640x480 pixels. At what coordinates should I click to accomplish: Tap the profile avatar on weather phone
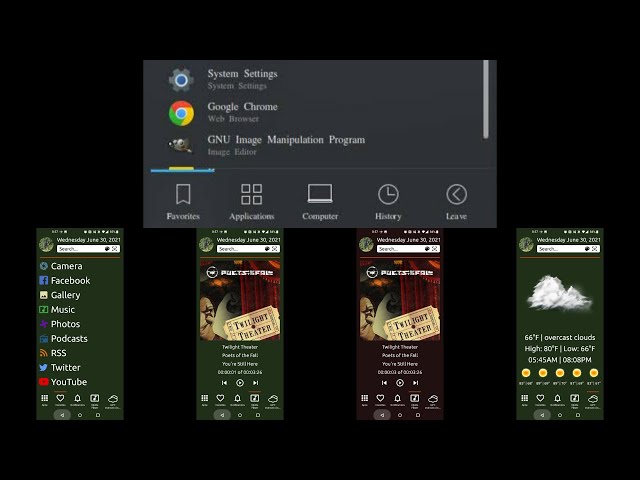[526, 244]
